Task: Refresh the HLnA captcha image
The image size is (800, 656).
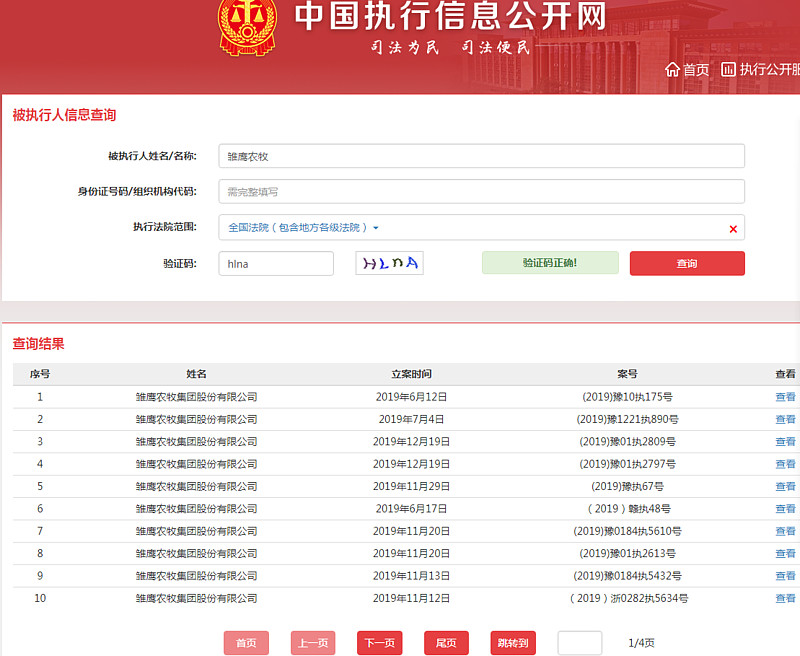Action: pos(389,263)
